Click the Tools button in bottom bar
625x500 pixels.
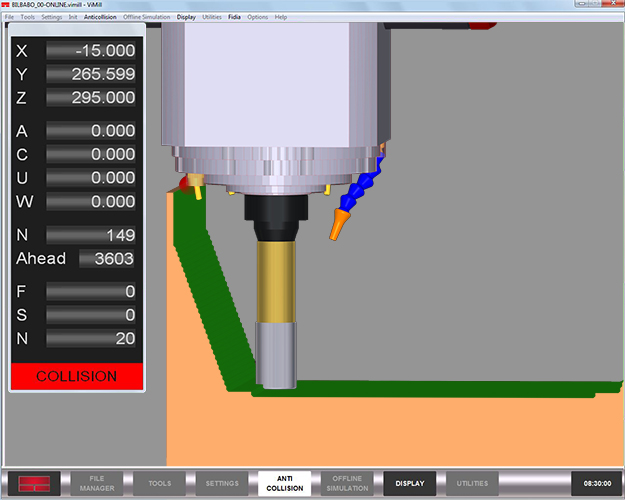(160, 484)
